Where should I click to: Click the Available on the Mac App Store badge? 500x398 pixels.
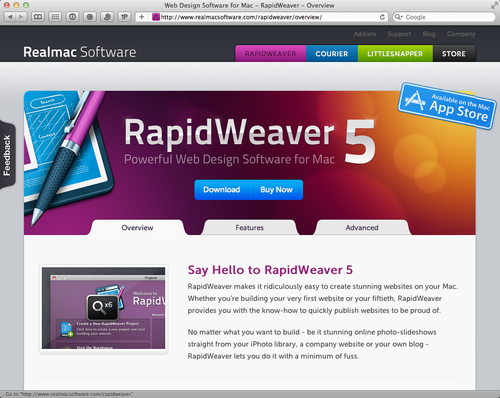pos(447,106)
